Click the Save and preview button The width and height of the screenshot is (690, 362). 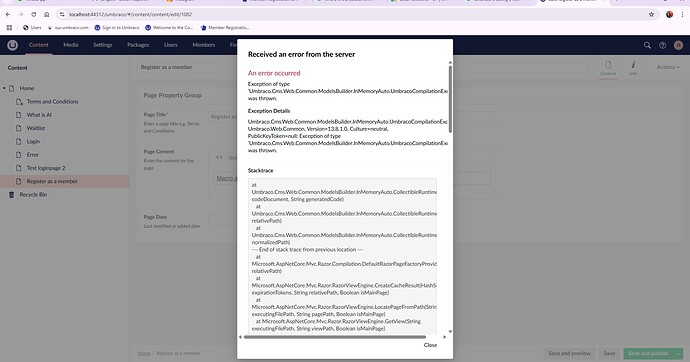pyautogui.click(x=569, y=353)
